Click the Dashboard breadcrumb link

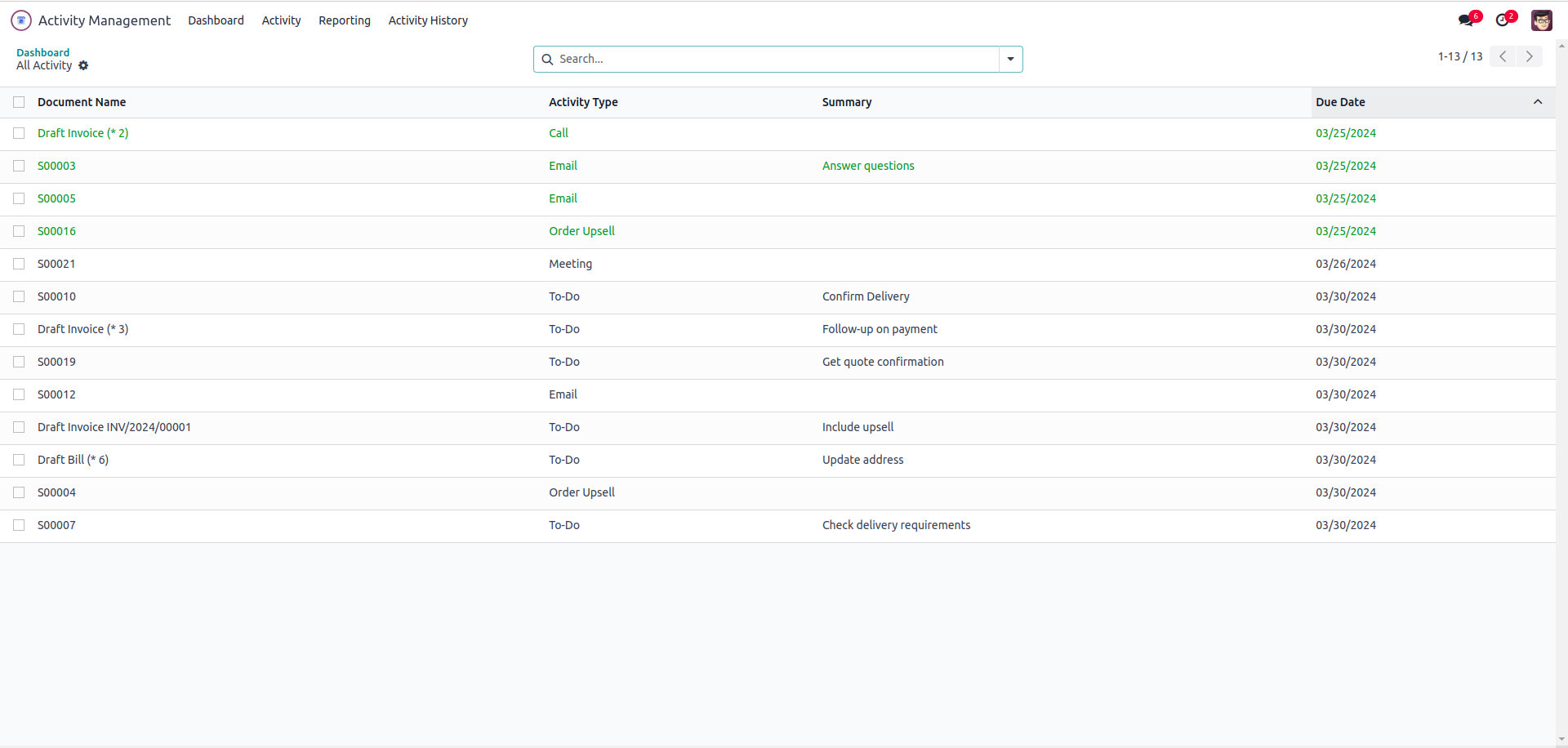[42, 52]
